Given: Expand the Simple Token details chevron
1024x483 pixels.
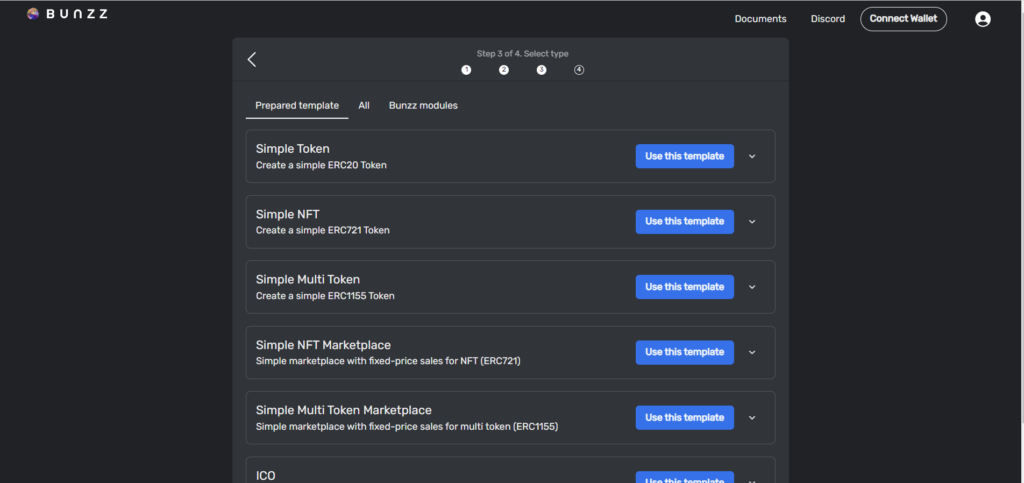Looking at the screenshot, I should 752,157.
